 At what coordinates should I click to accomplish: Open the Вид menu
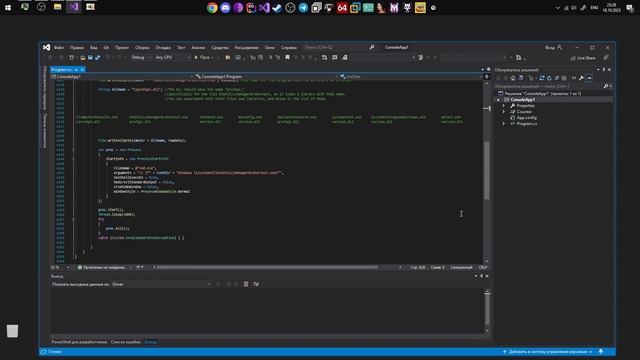point(93,48)
